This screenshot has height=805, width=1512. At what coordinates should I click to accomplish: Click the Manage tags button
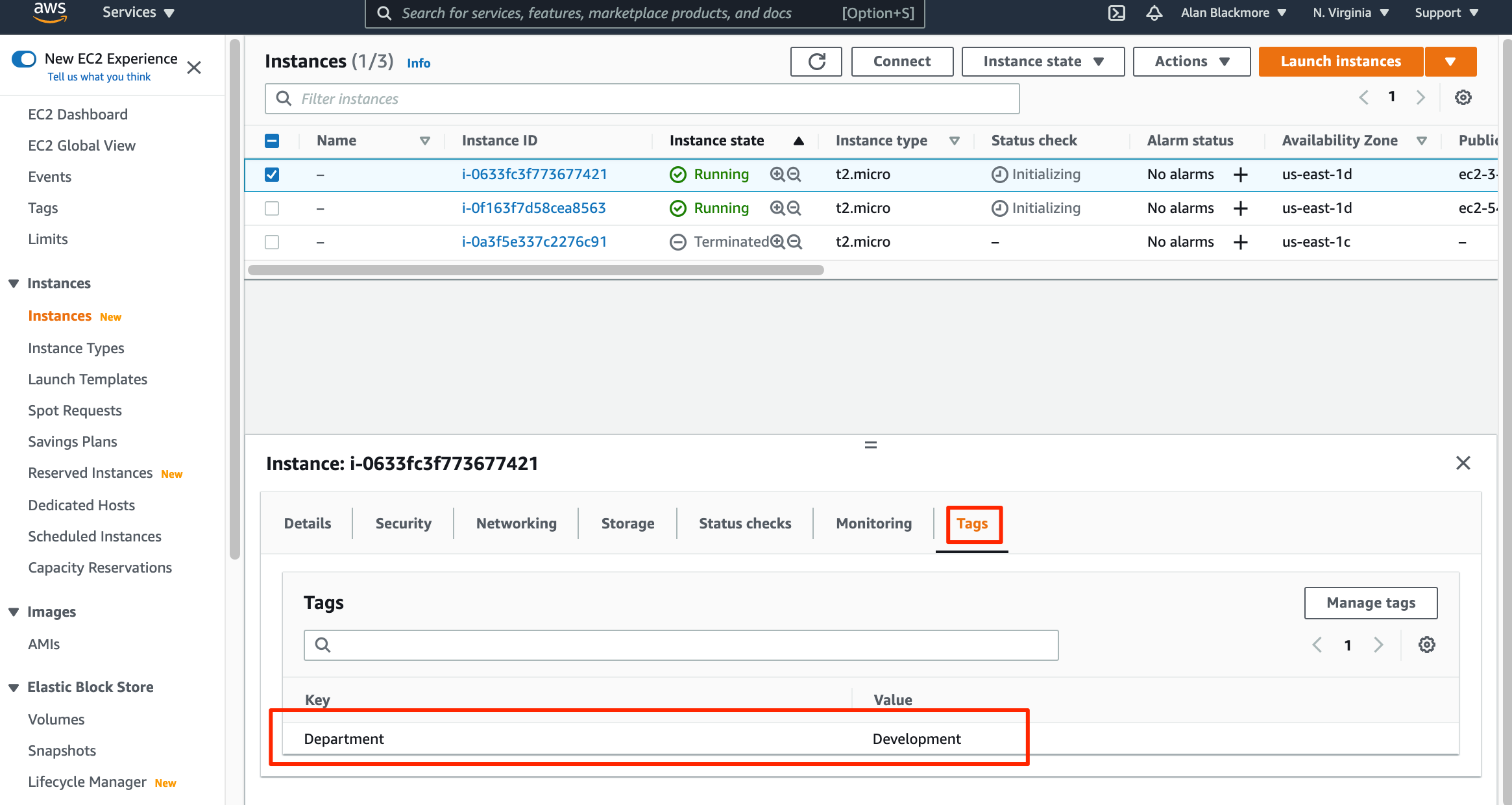[1371, 603]
